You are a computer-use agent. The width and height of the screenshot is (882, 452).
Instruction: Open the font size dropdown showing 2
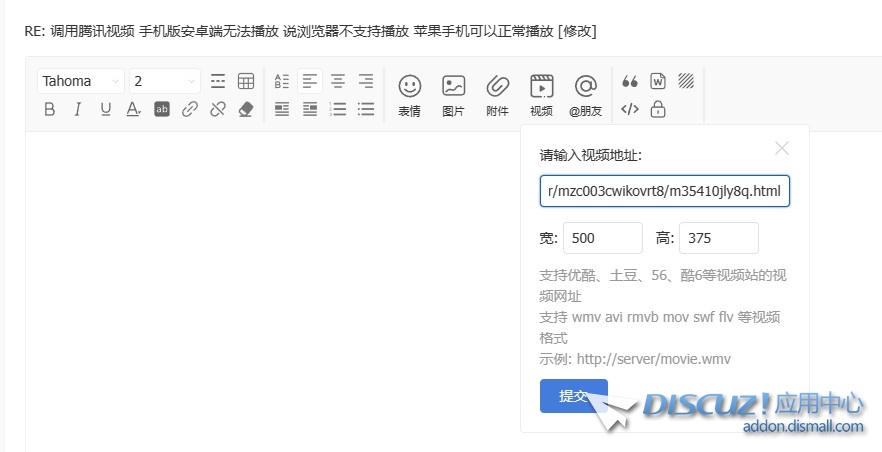click(x=165, y=81)
